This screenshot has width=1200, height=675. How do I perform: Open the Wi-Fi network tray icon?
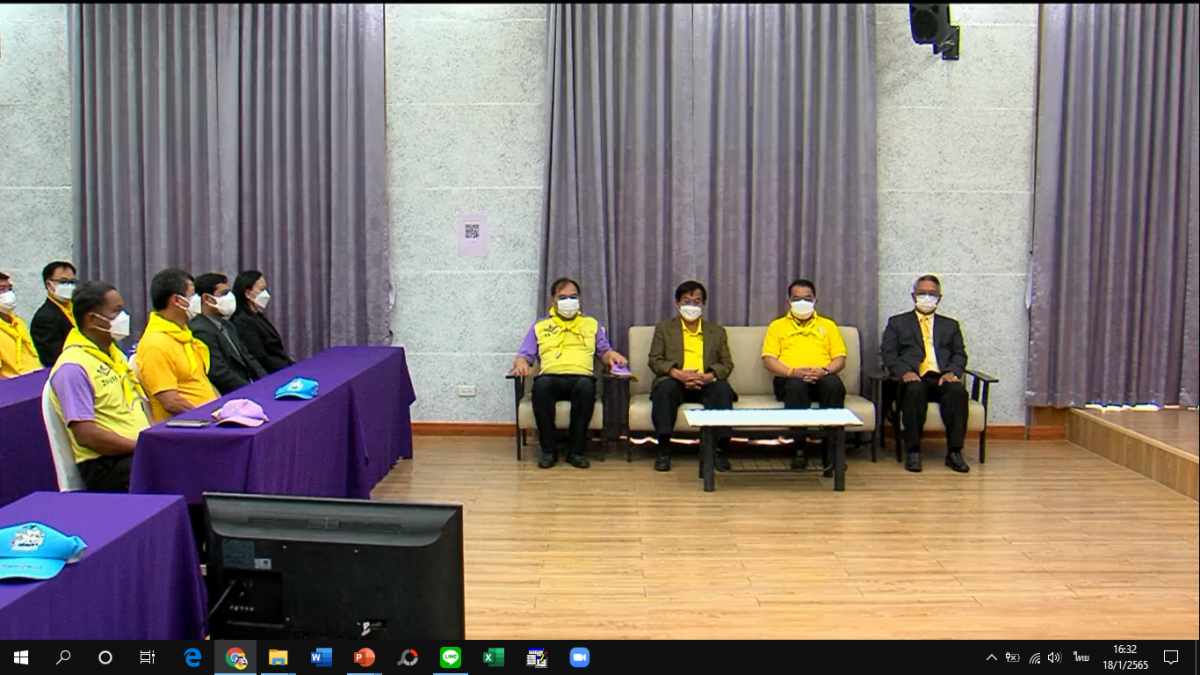click(x=1034, y=657)
